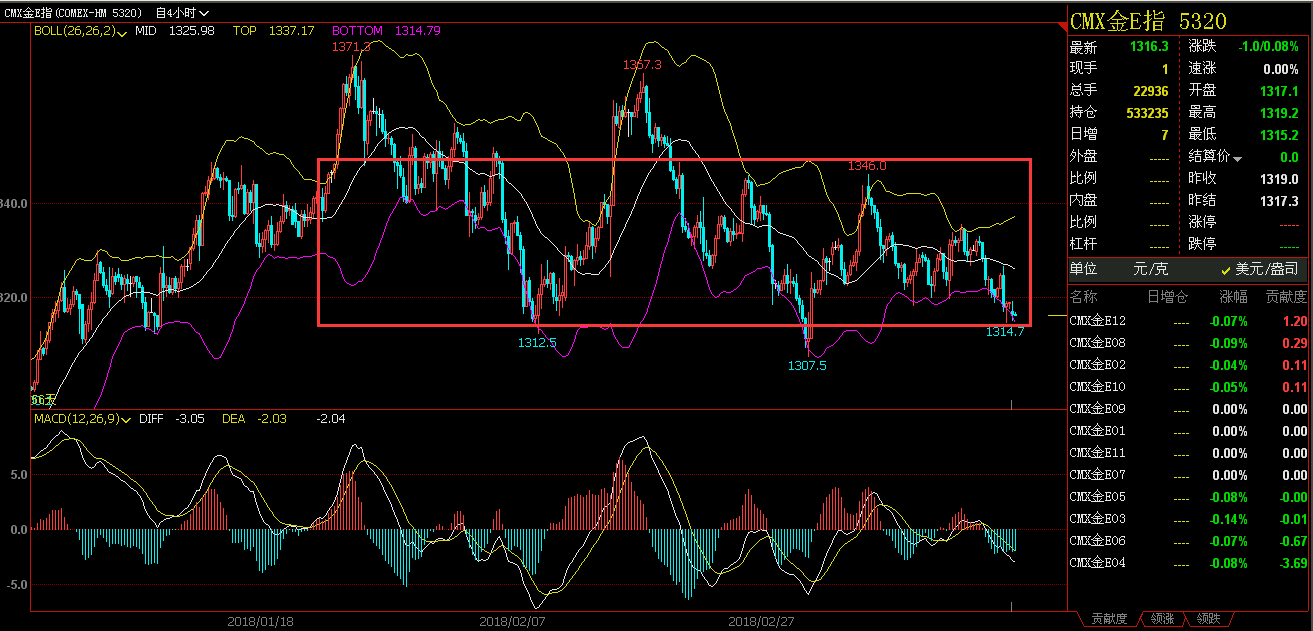Click the MACD DIFF value -3.05
This screenshot has height=631, width=1313.
click(189, 419)
